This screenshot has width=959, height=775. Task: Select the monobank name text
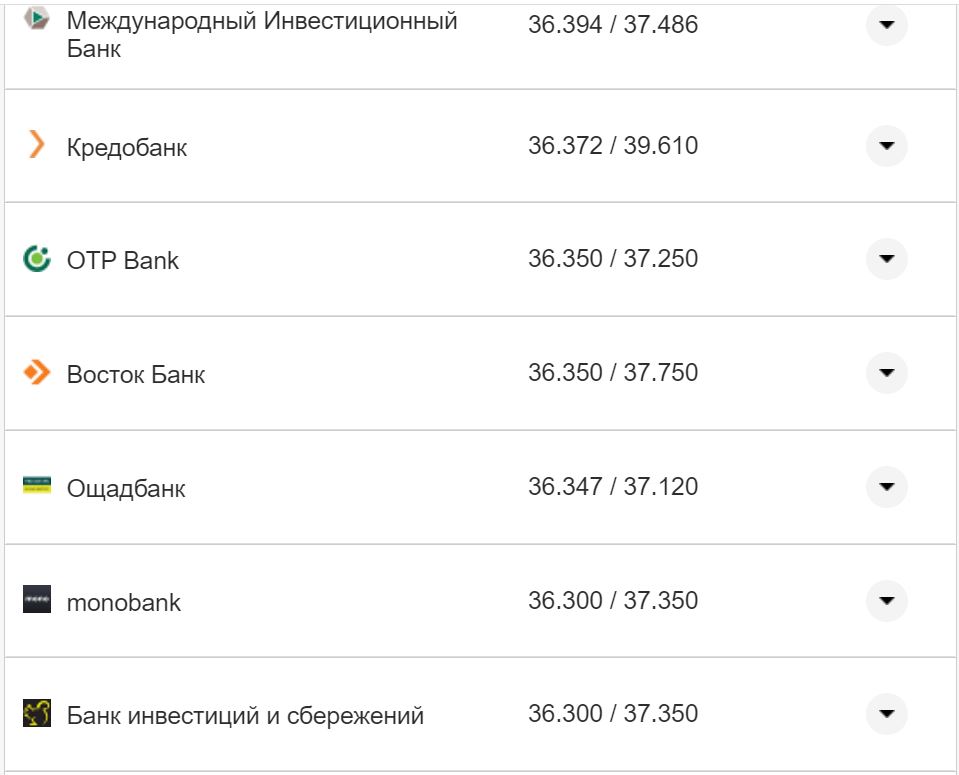coord(123,601)
